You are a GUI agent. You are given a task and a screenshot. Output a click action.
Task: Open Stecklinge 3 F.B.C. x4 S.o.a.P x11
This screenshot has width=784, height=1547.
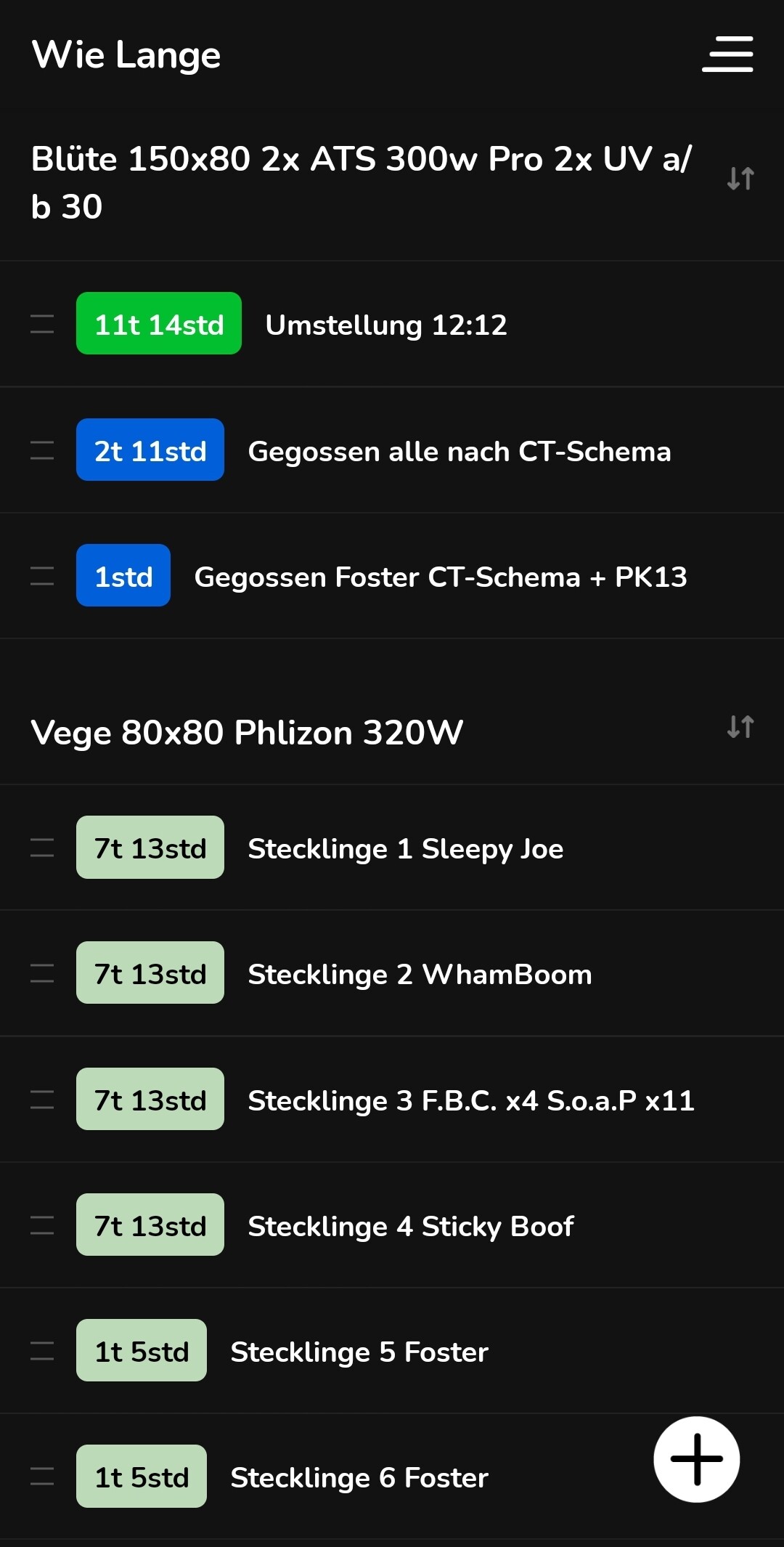coord(471,1100)
